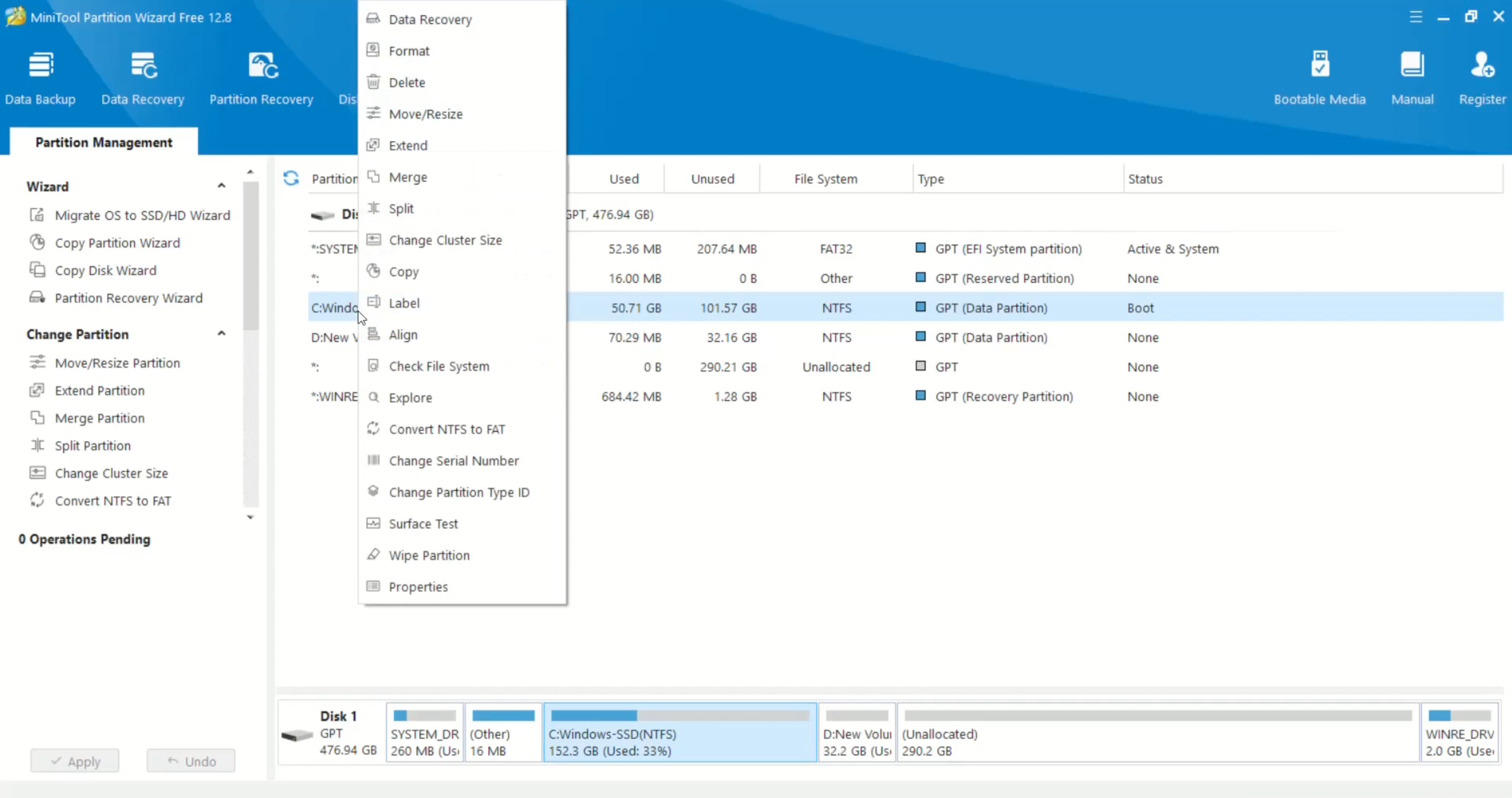The image size is (1512, 798).
Task: Launch the Partition Recovery tool
Action: (x=261, y=77)
